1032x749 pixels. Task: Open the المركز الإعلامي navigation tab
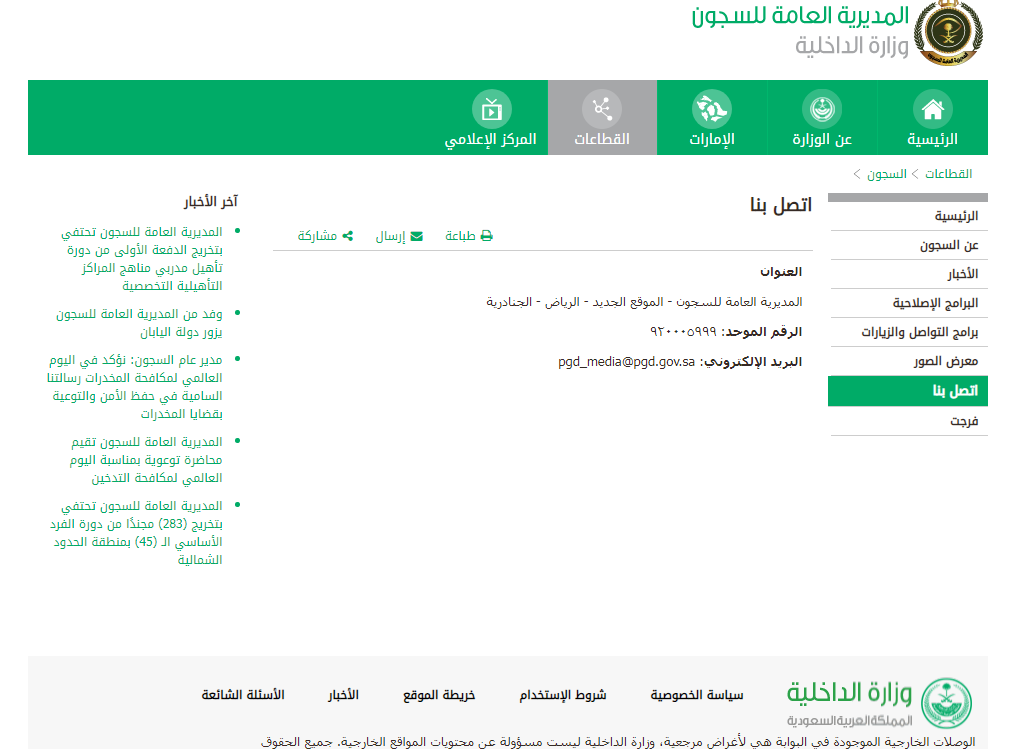[x=491, y=118]
